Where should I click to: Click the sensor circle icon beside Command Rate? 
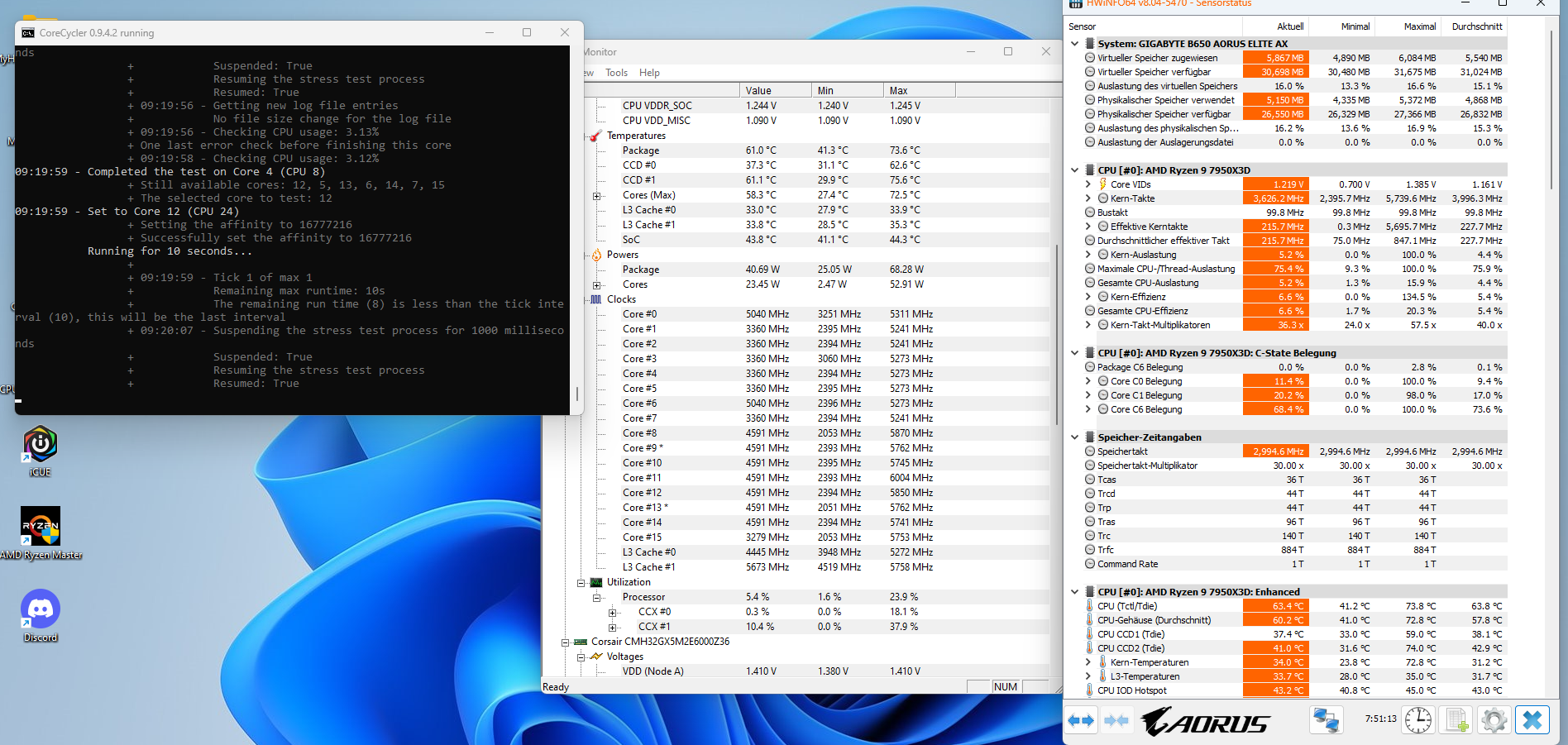click(x=1090, y=564)
